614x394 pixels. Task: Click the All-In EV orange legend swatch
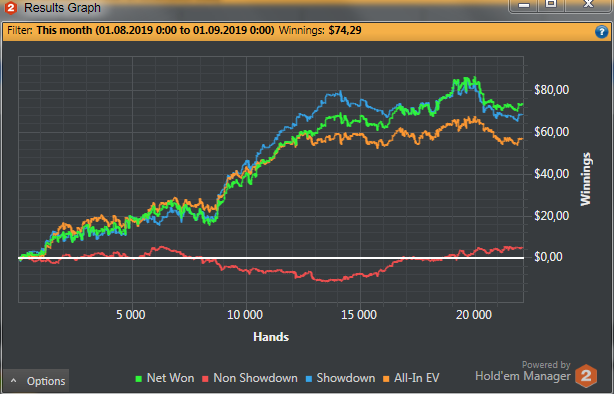tap(386, 379)
